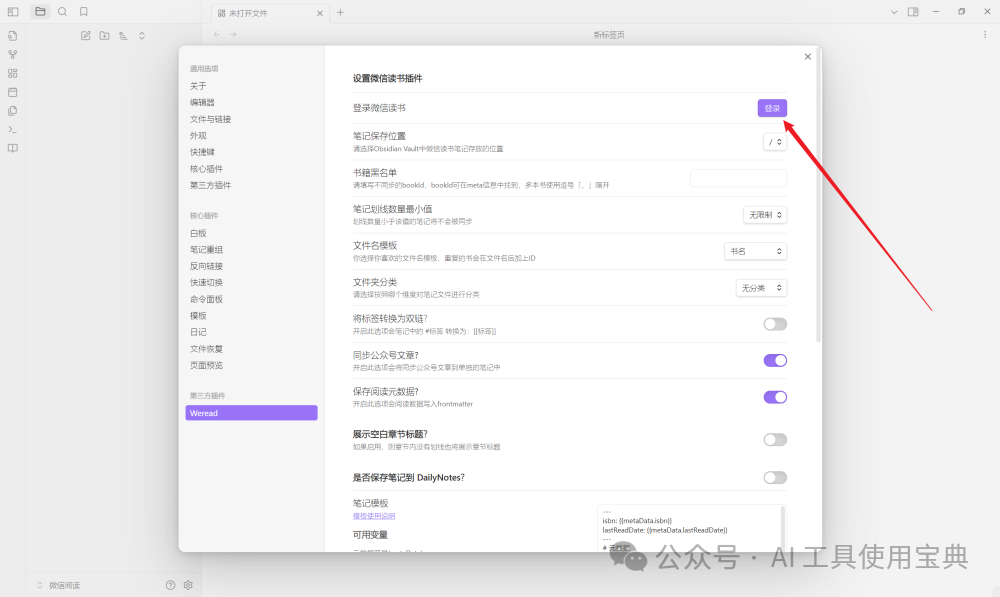Select 外观 in settings sidebar
Viewport: 1000px width, 597px height.
pos(198,135)
